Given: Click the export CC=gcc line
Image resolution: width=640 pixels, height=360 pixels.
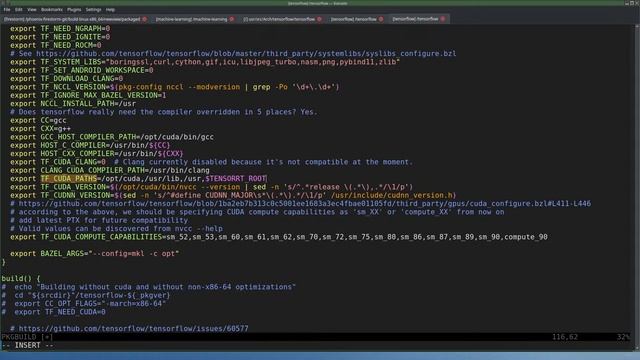Looking at the screenshot, I should point(38,120).
